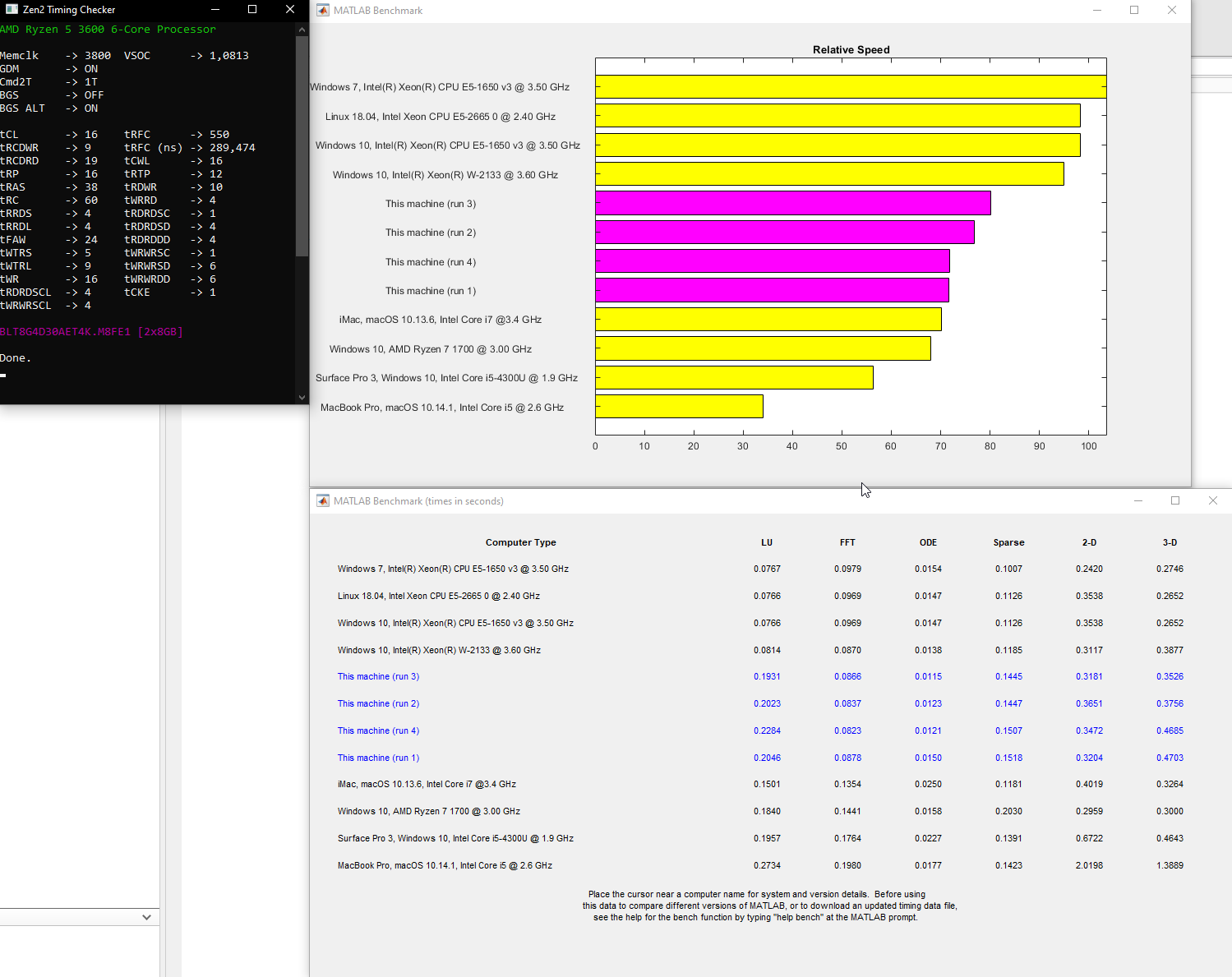The height and width of the screenshot is (977, 1232).
Task: Open the dropdown near the bottom left
Action: (x=146, y=917)
